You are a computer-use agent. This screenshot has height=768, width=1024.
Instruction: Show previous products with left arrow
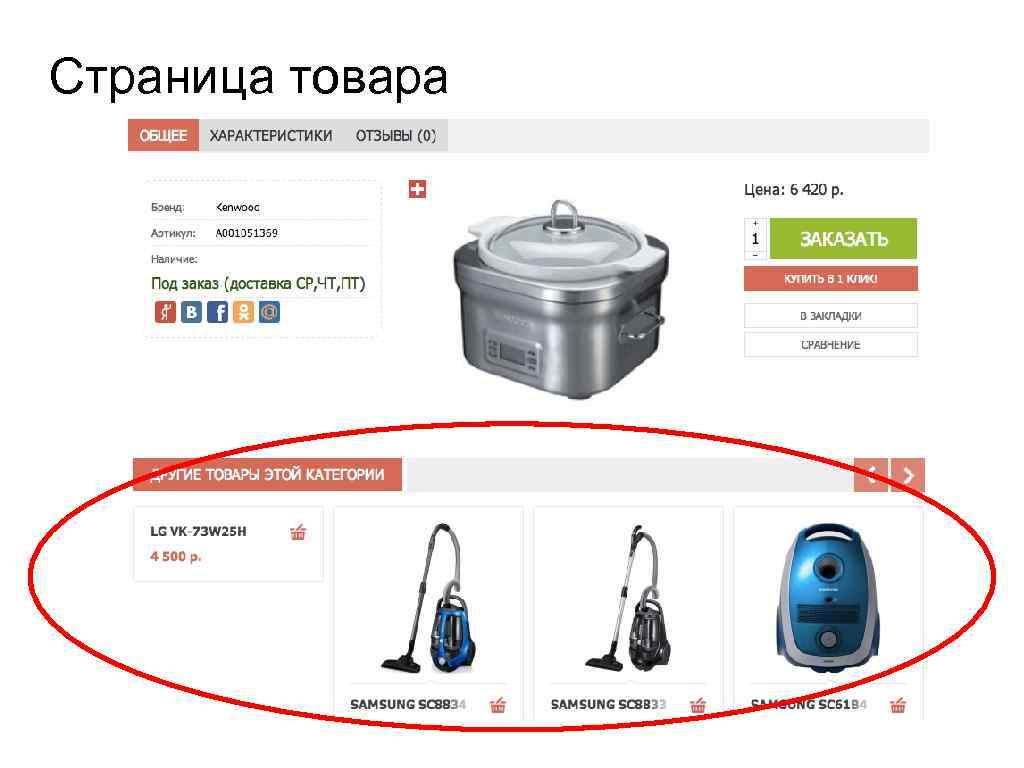pos(871,475)
